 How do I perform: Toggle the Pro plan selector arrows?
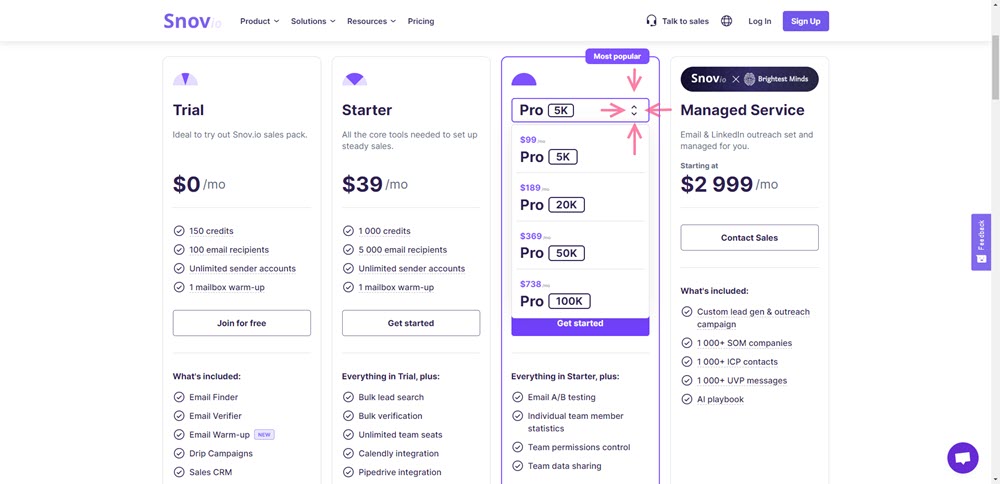[633, 110]
